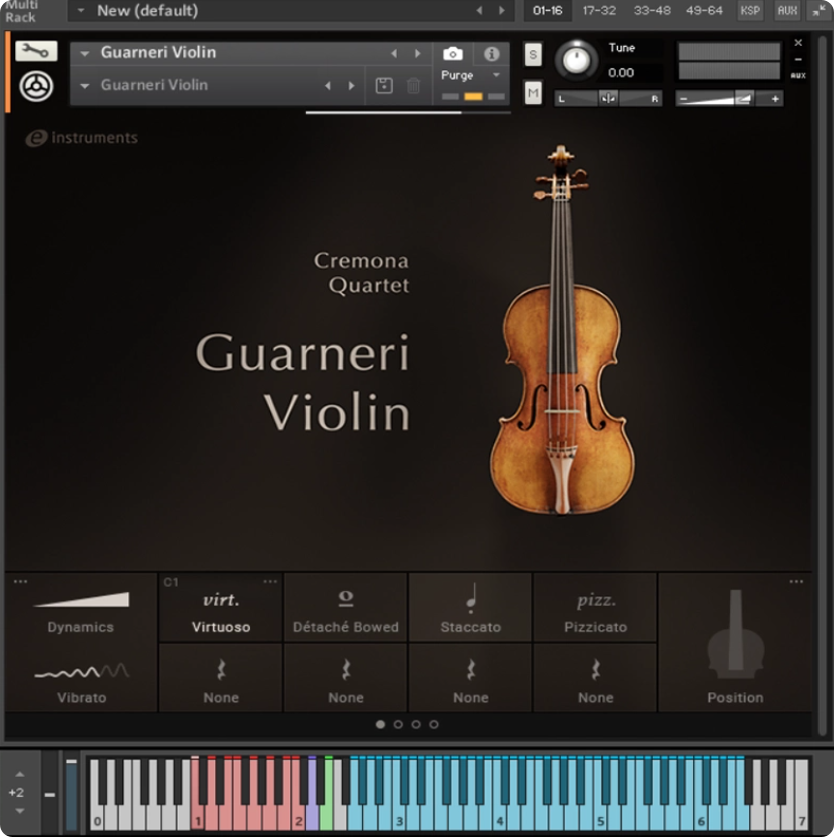Toggle the KSP script panel
This screenshot has height=837, width=834.
tap(750, 10)
